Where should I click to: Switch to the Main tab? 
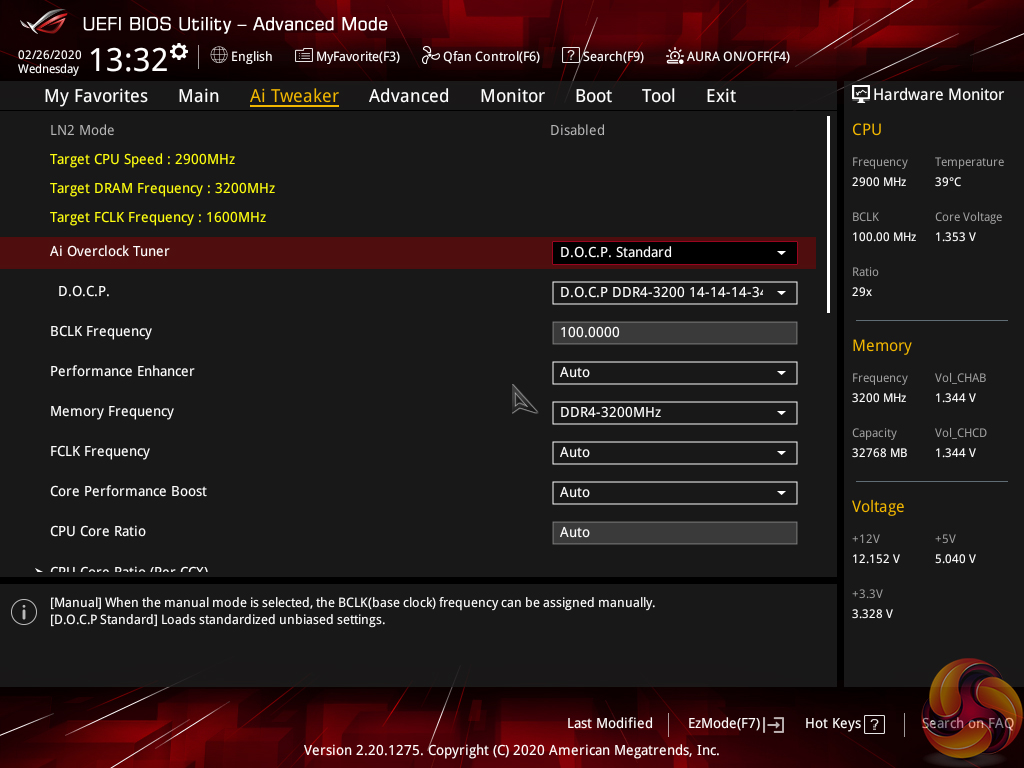(199, 96)
